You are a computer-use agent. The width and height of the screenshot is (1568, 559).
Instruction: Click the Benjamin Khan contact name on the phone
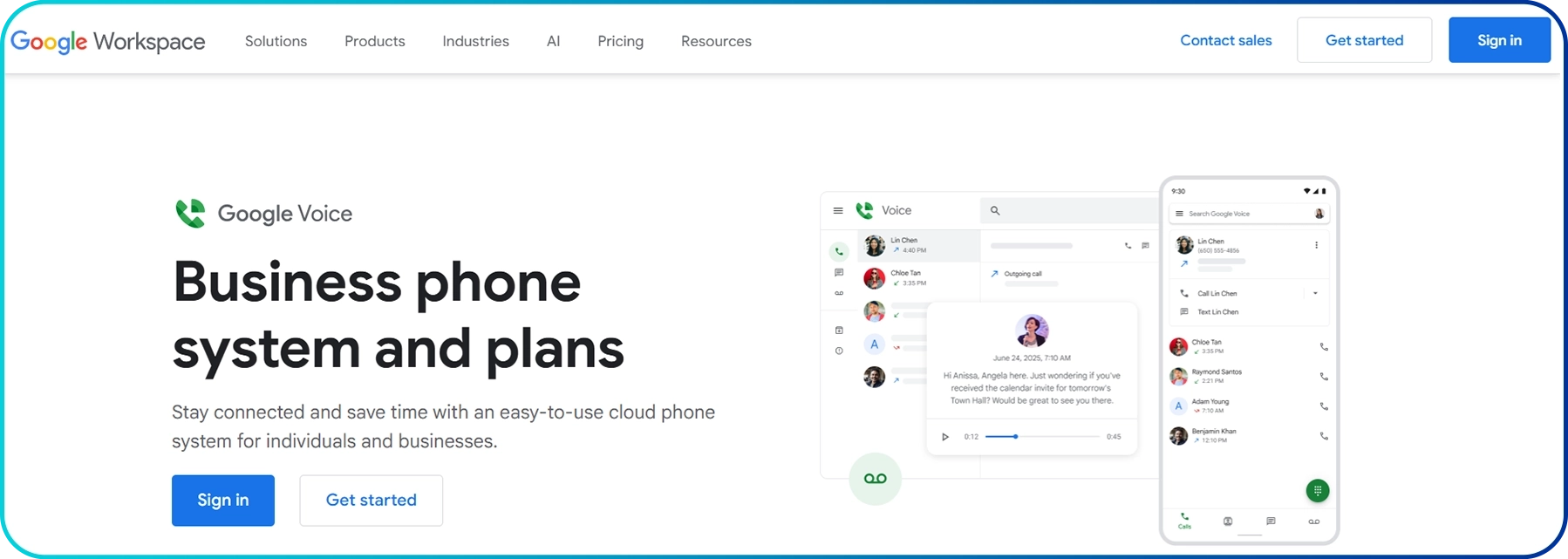[x=1214, y=432]
